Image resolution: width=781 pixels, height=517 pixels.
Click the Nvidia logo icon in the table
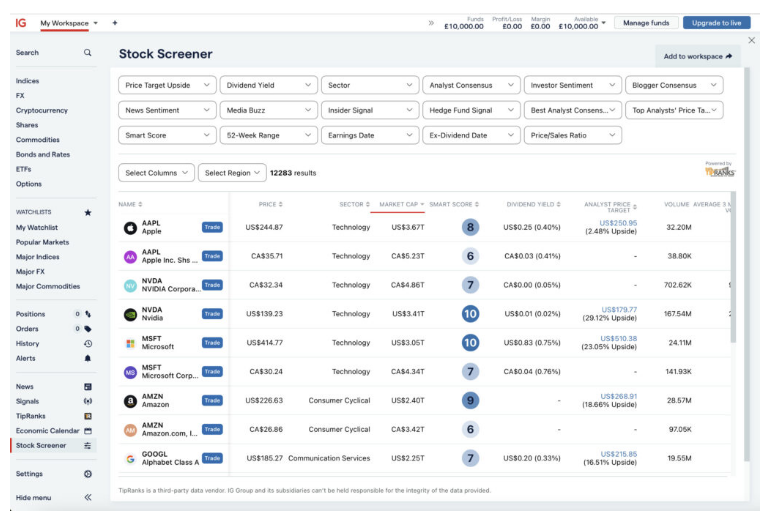[130, 314]
